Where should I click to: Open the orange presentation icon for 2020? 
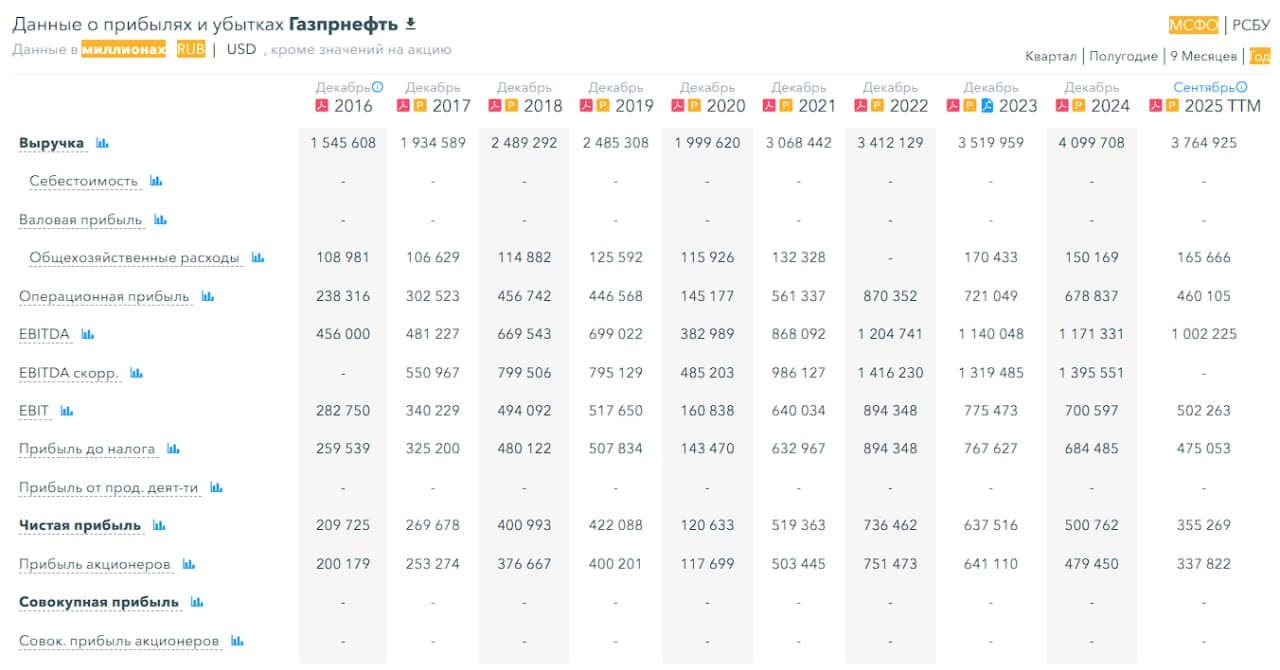tap(694, 106)
